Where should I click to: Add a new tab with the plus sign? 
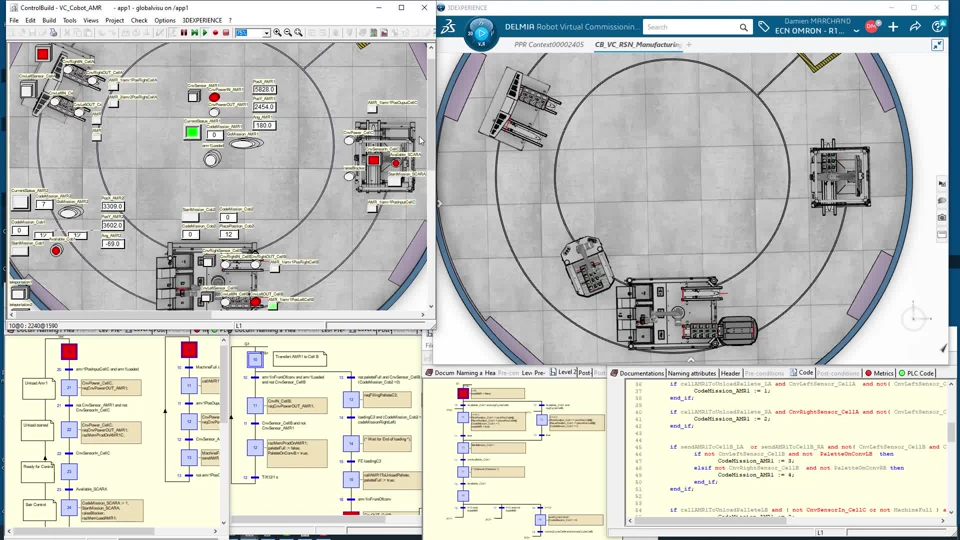click(x=689, y=45)
